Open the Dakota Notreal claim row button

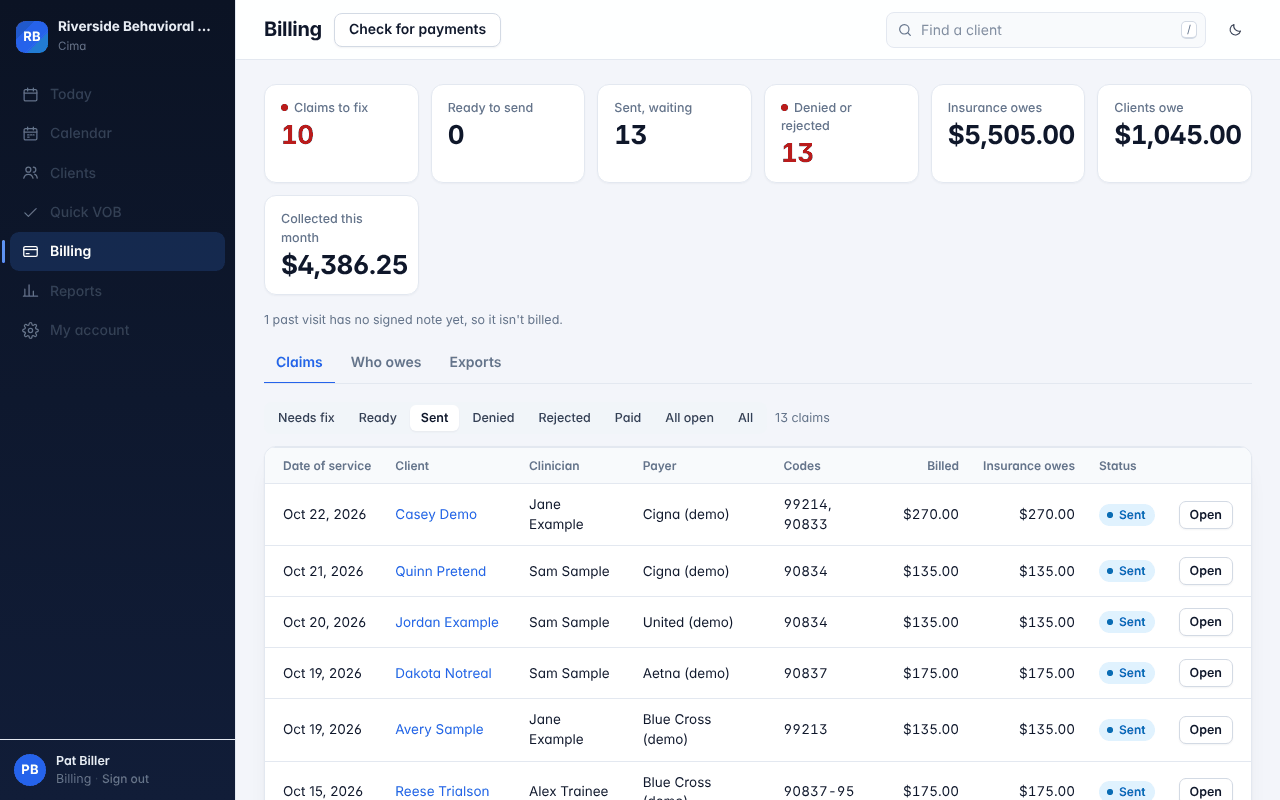[1205, 673]
